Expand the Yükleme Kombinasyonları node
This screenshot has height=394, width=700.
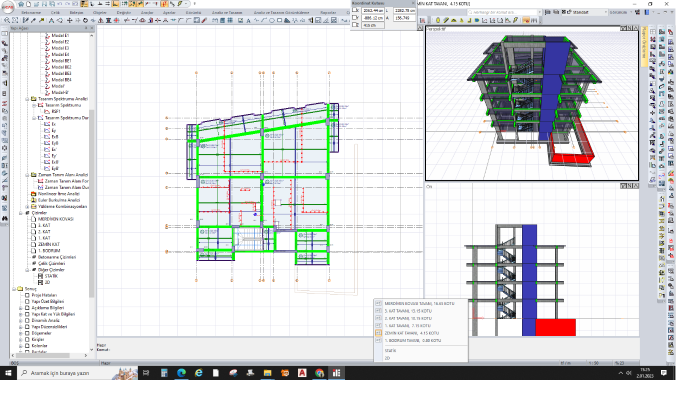pos(27,207)
